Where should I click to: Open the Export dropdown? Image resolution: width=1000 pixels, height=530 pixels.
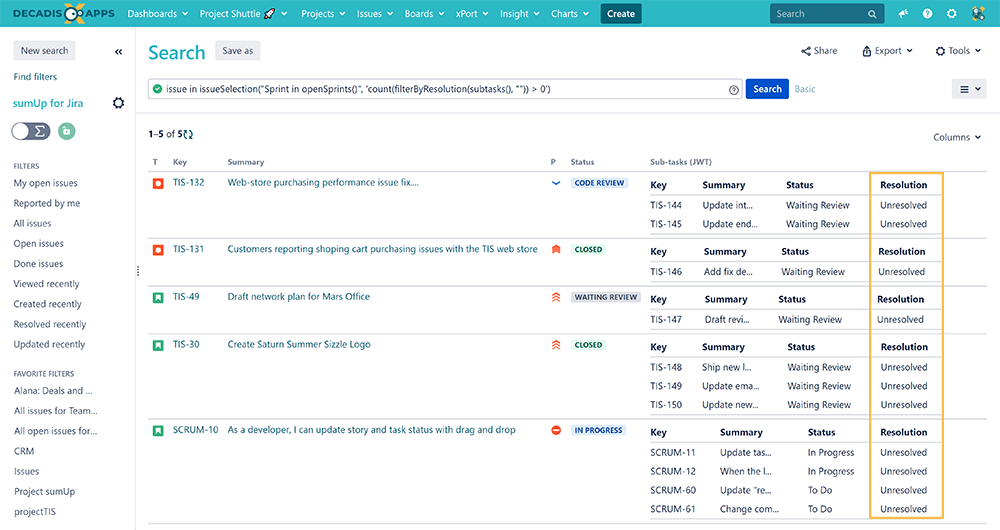(887, 51)
